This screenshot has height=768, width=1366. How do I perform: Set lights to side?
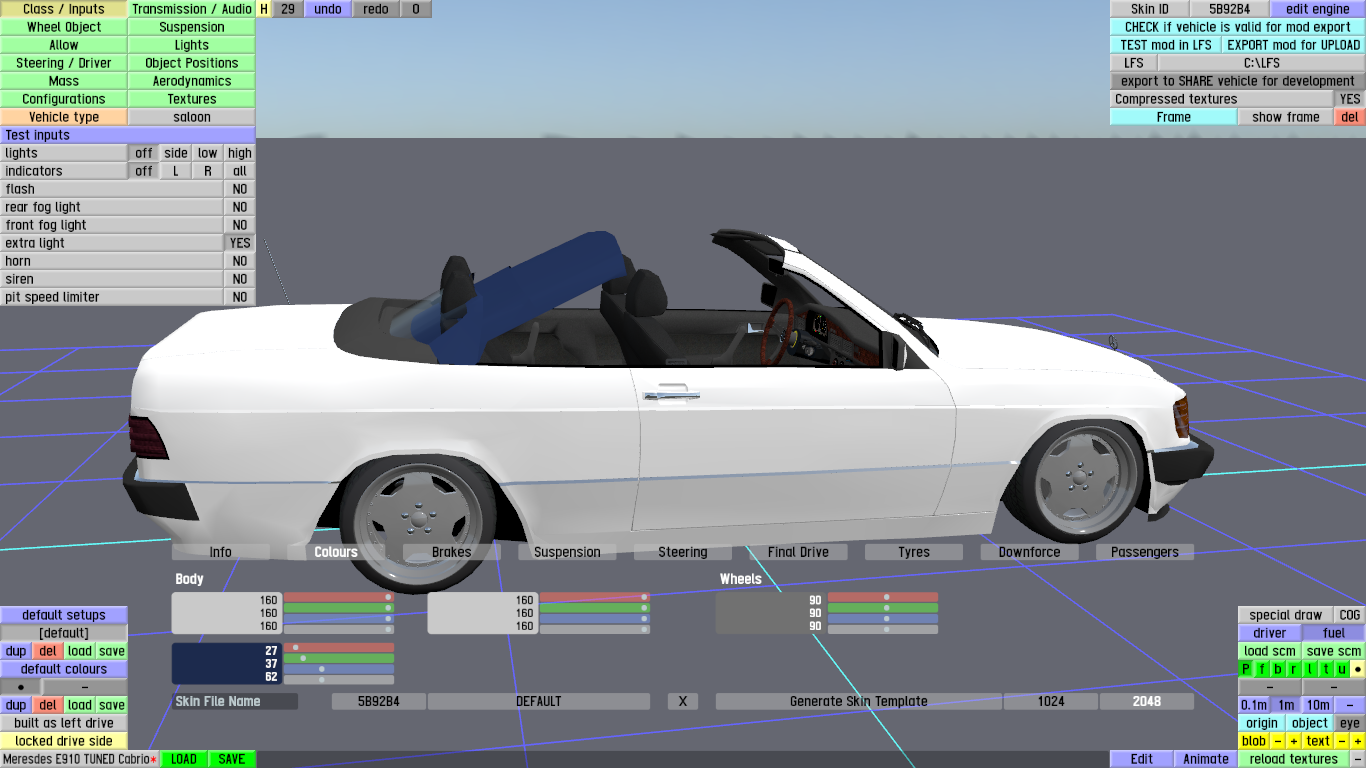click(176, 153)
